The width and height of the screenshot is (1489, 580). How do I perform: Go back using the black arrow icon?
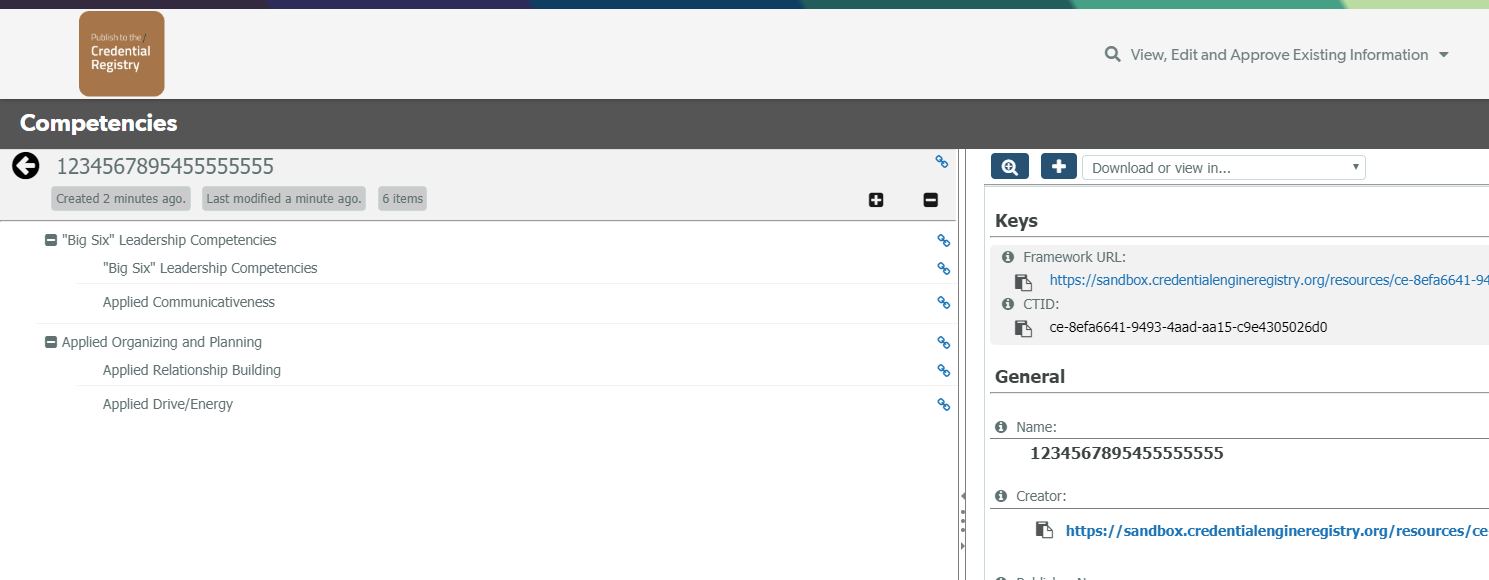pyautogui.click(x=26, y=166)
